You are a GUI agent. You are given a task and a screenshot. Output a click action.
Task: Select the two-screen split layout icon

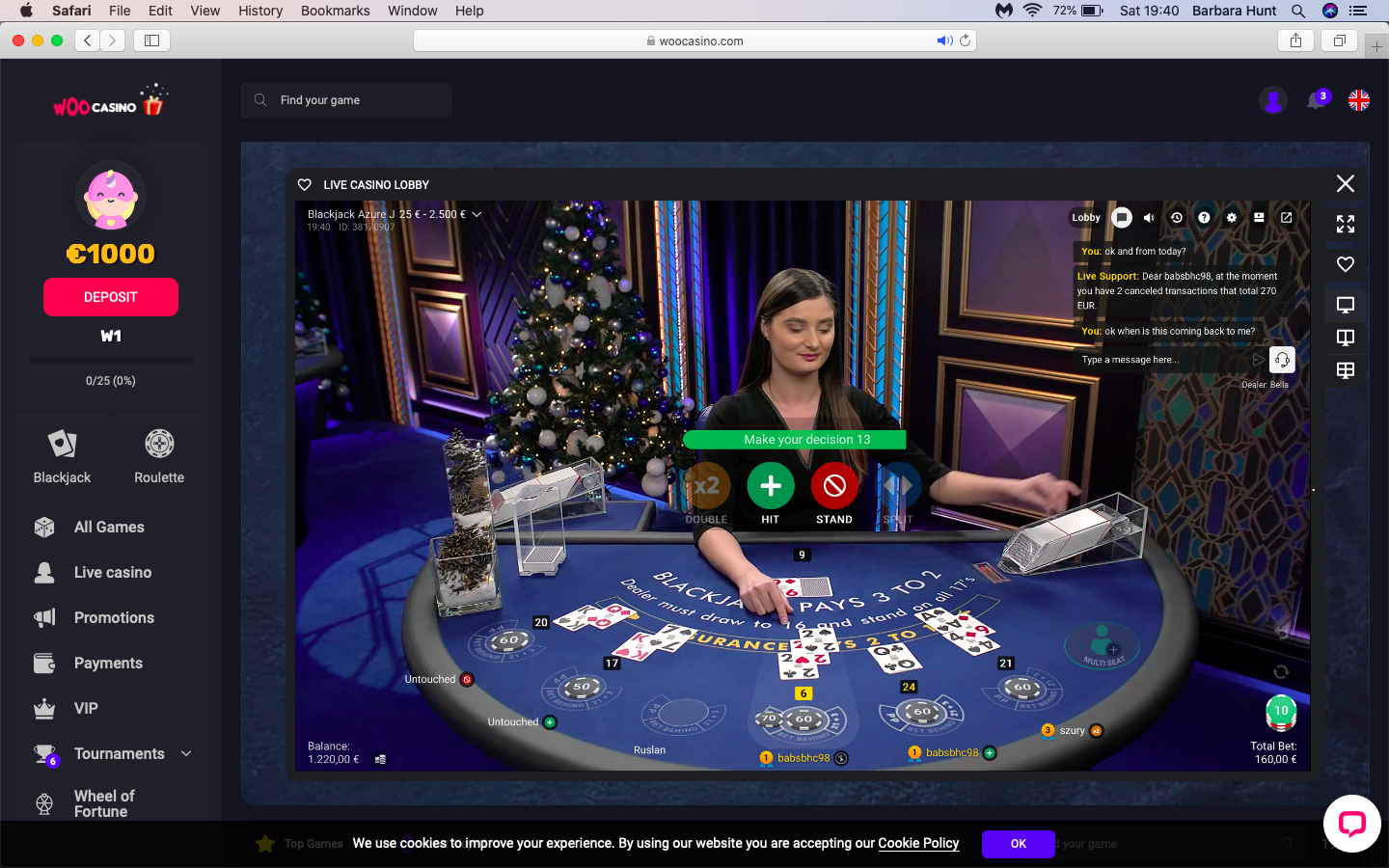(1346, 338)
